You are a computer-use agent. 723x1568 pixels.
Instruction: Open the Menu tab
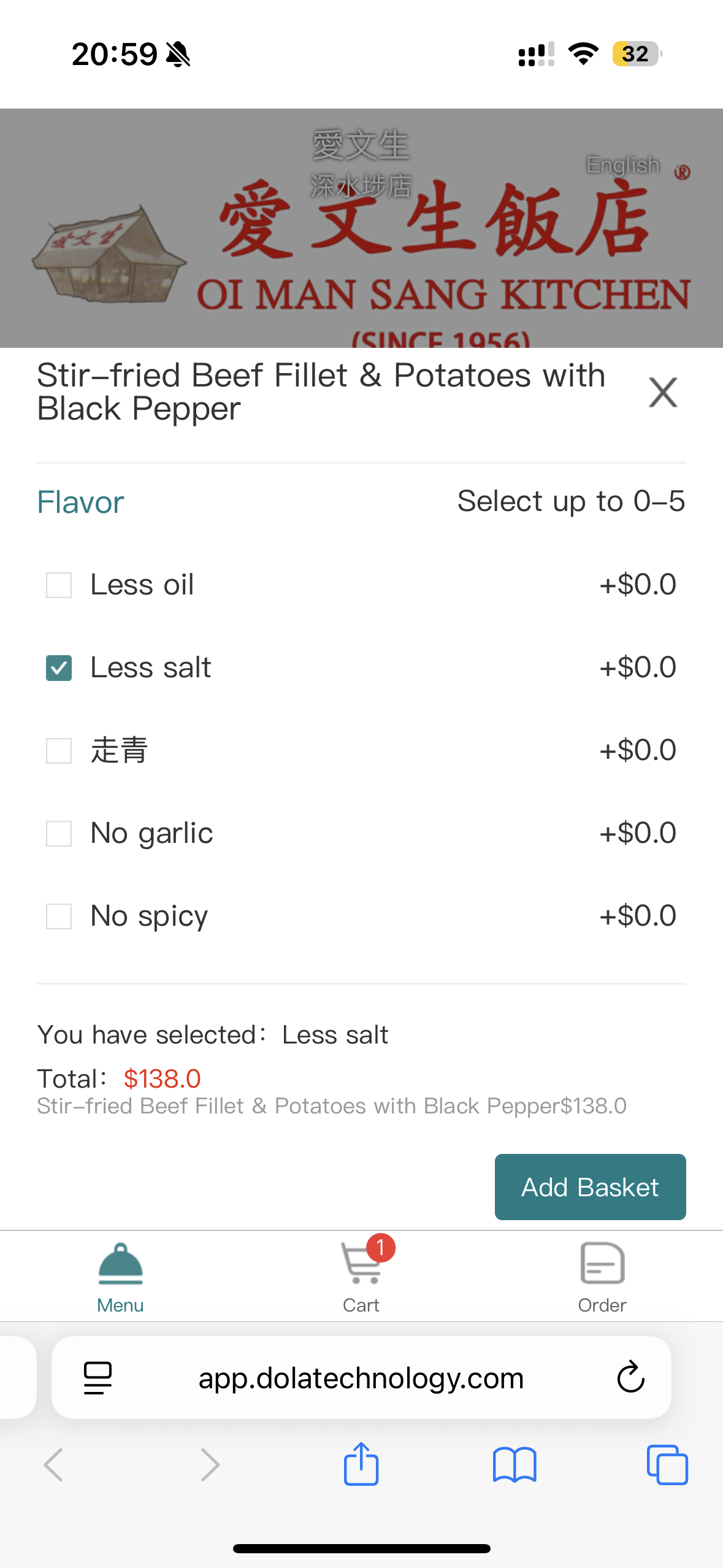pos(120,1277)
